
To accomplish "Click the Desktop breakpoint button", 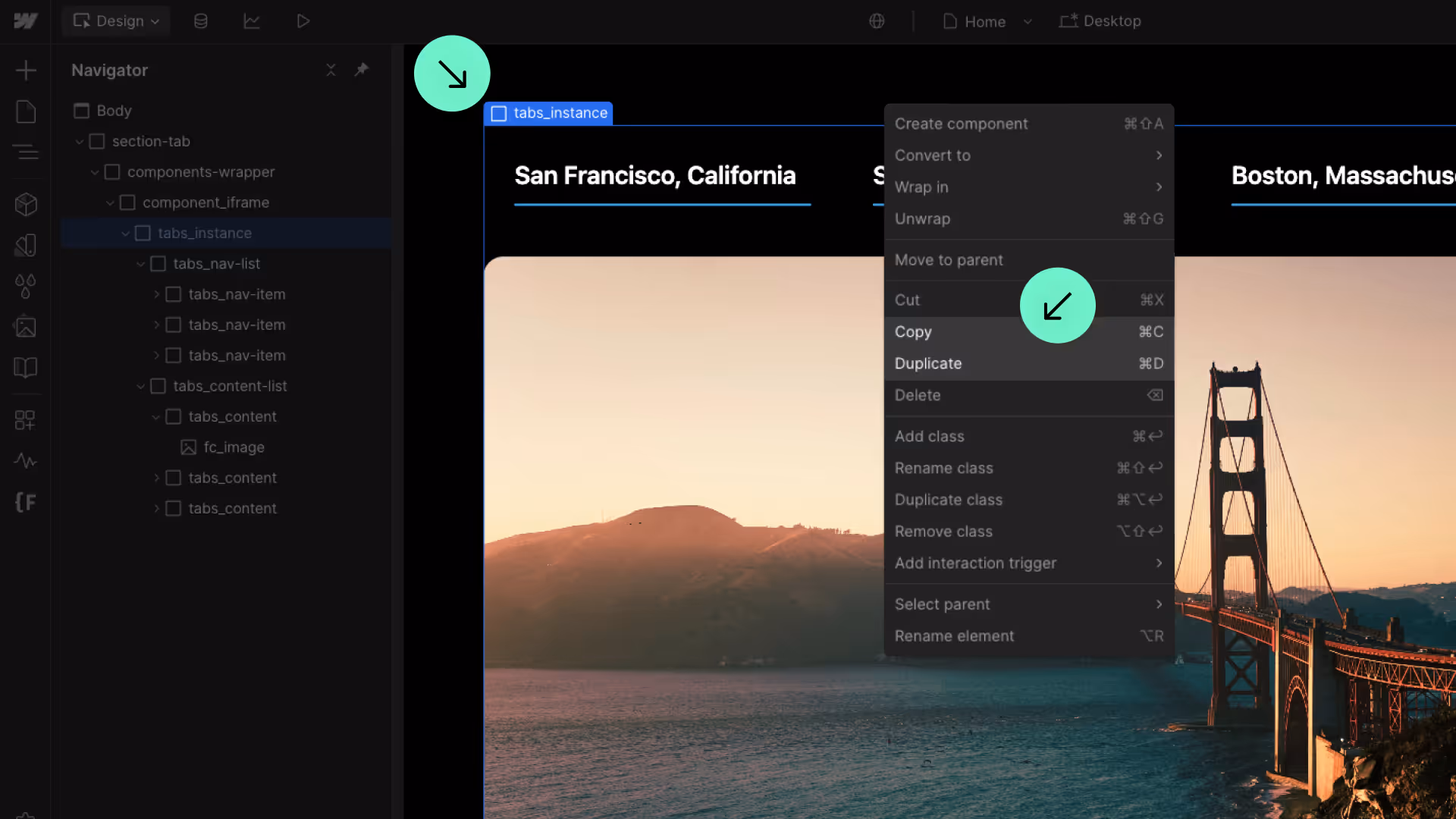I will pyautogui.click(x=1100, y=21).
